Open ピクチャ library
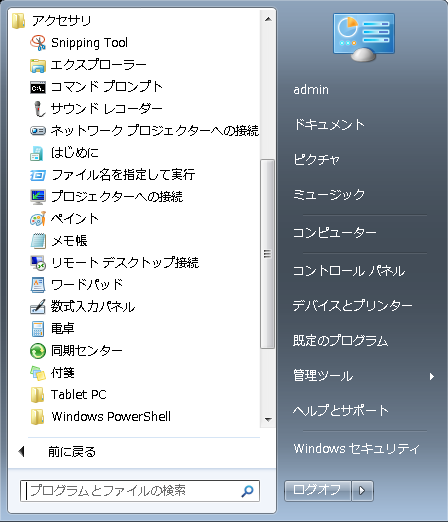 click(316, 160)
